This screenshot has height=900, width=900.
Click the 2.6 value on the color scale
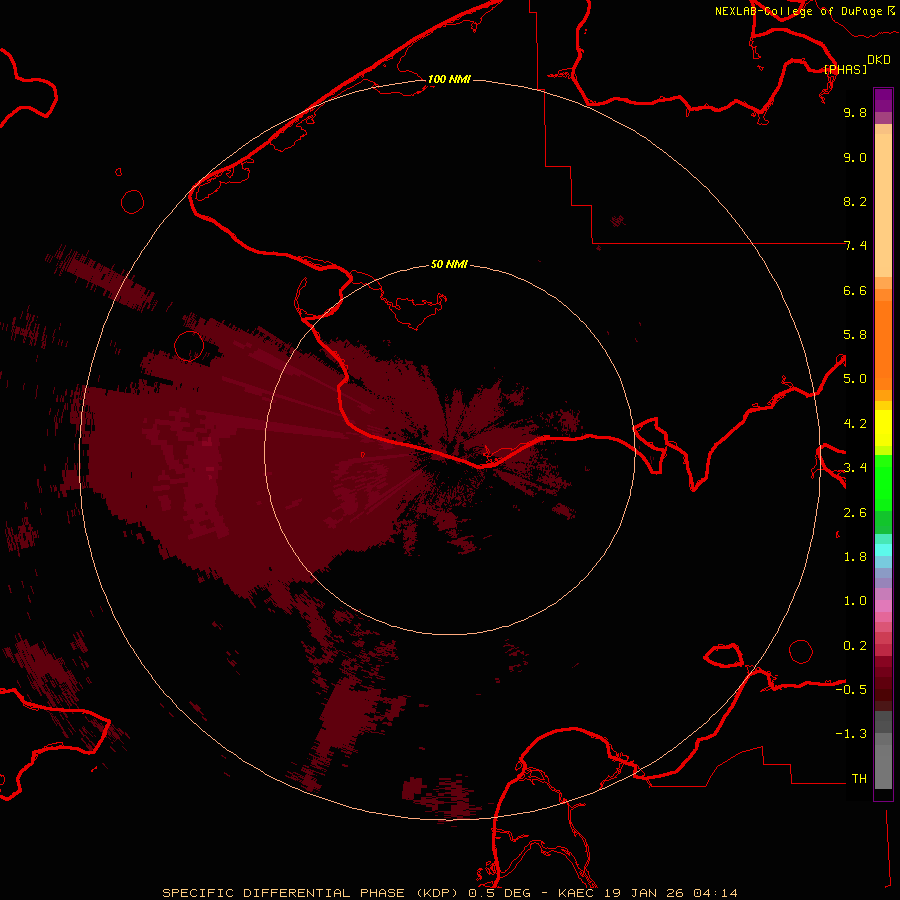(x=855, y=513)
